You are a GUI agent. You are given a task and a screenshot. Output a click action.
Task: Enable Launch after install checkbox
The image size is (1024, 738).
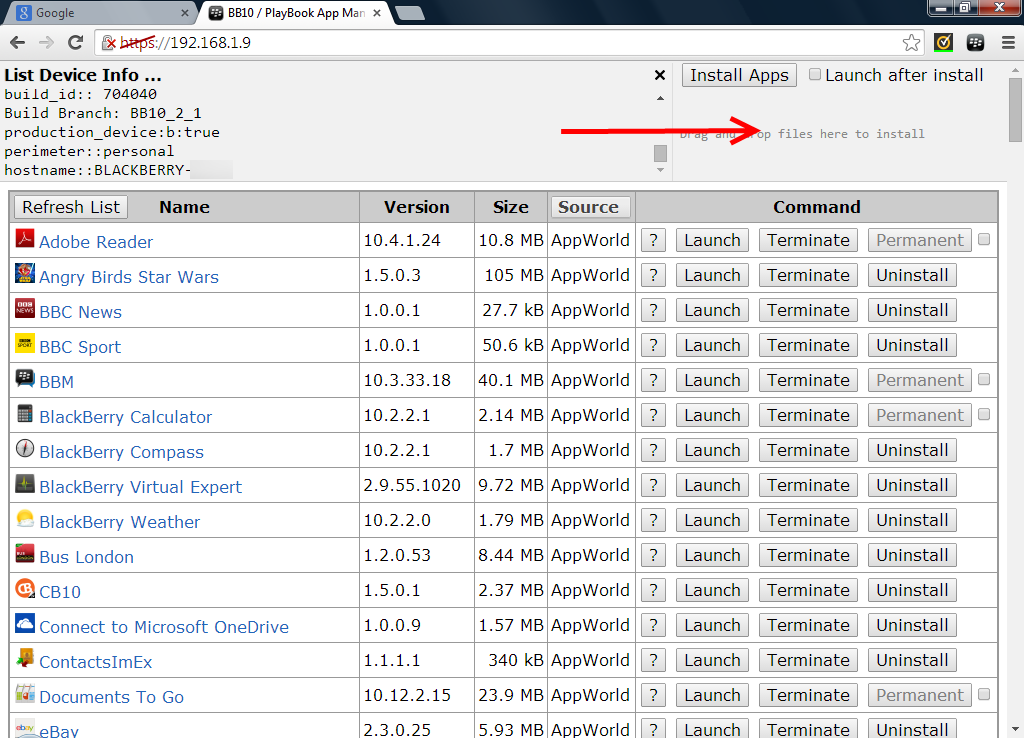pyautogui.click(x=815, y=74)
